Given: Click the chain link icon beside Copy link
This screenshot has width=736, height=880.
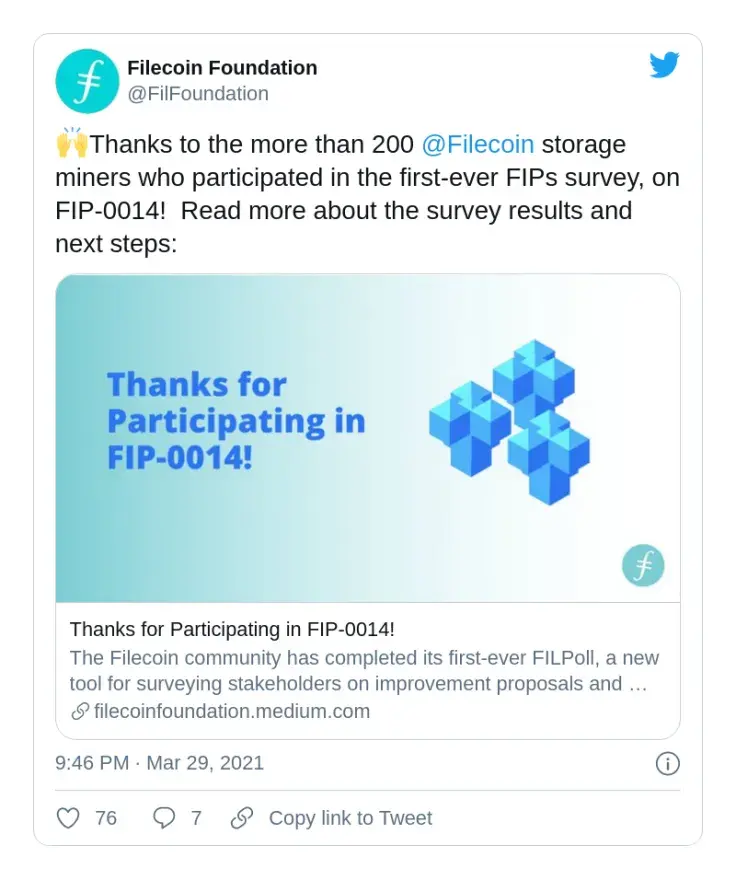Looking at the screenshot, I should (242, 818).
